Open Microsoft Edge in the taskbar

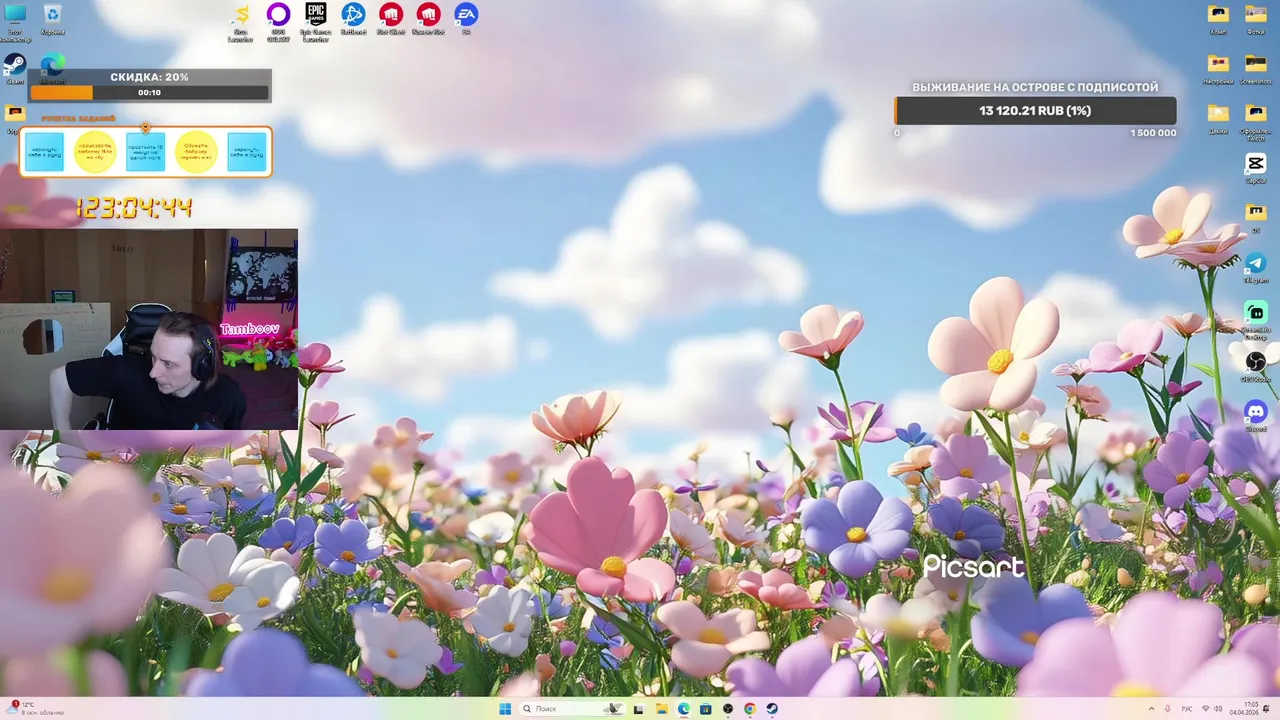coord(684,709)
